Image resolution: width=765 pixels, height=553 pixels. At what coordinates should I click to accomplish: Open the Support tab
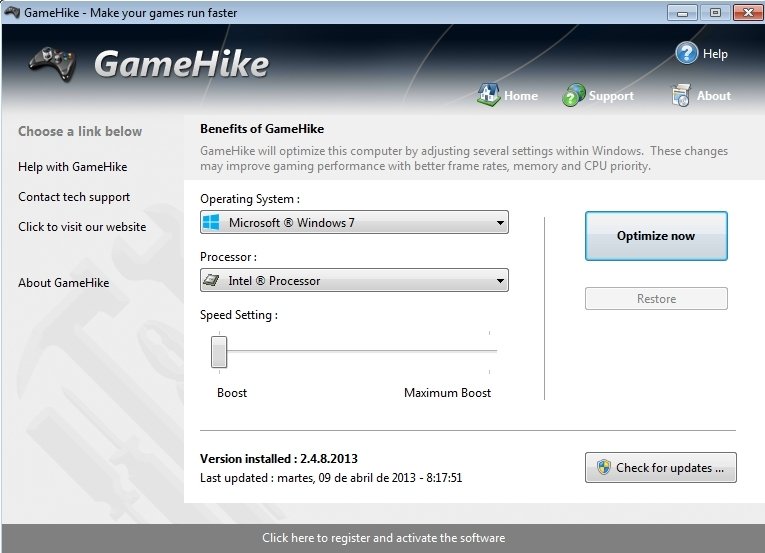point(611,96)
